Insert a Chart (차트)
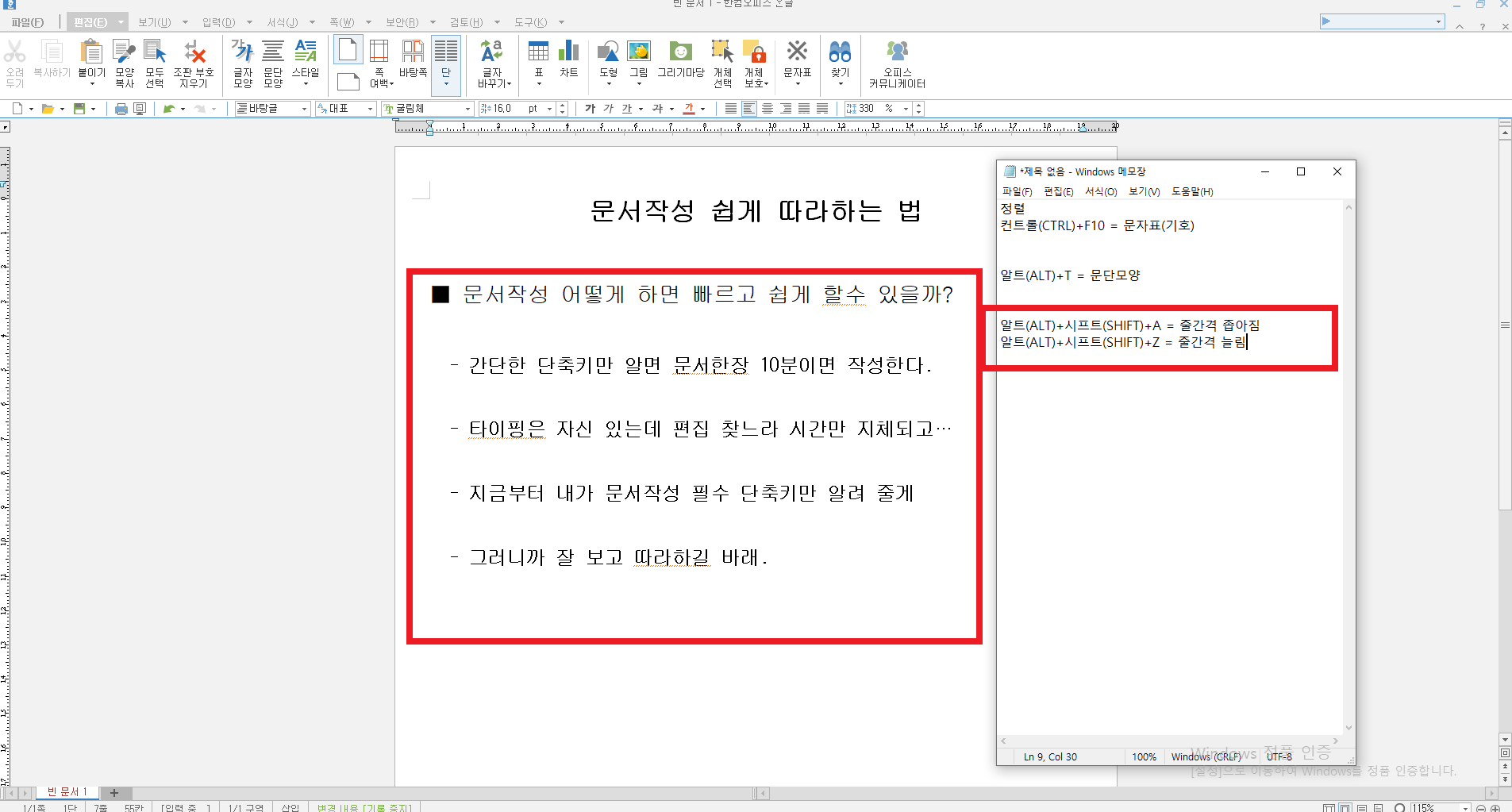Viewport: 1512px width, 812px height. 568,52
